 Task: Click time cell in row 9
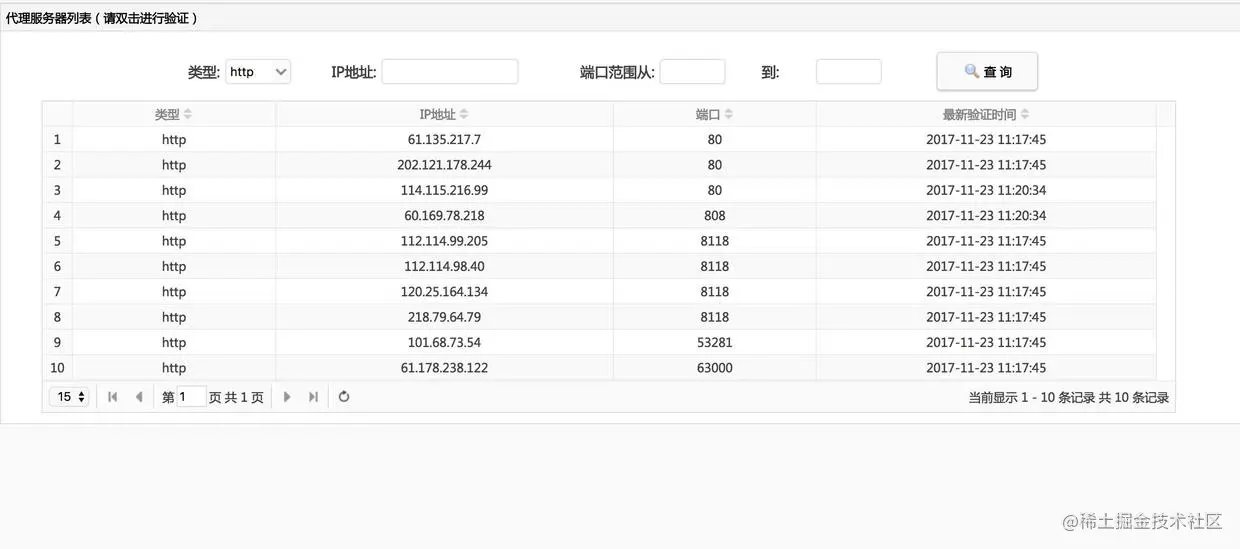point(986,343)
